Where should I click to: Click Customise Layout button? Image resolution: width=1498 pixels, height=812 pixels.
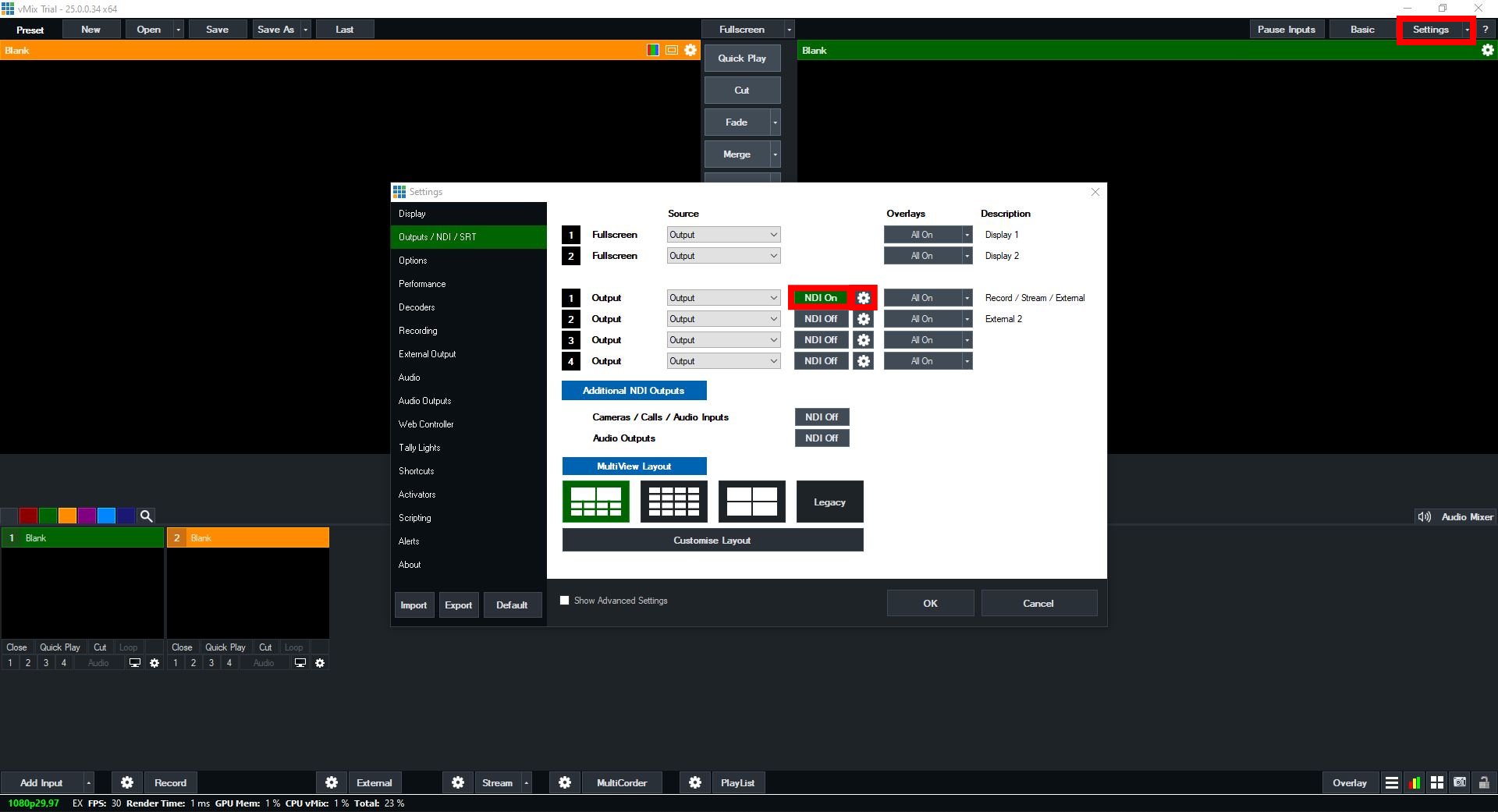712,540
